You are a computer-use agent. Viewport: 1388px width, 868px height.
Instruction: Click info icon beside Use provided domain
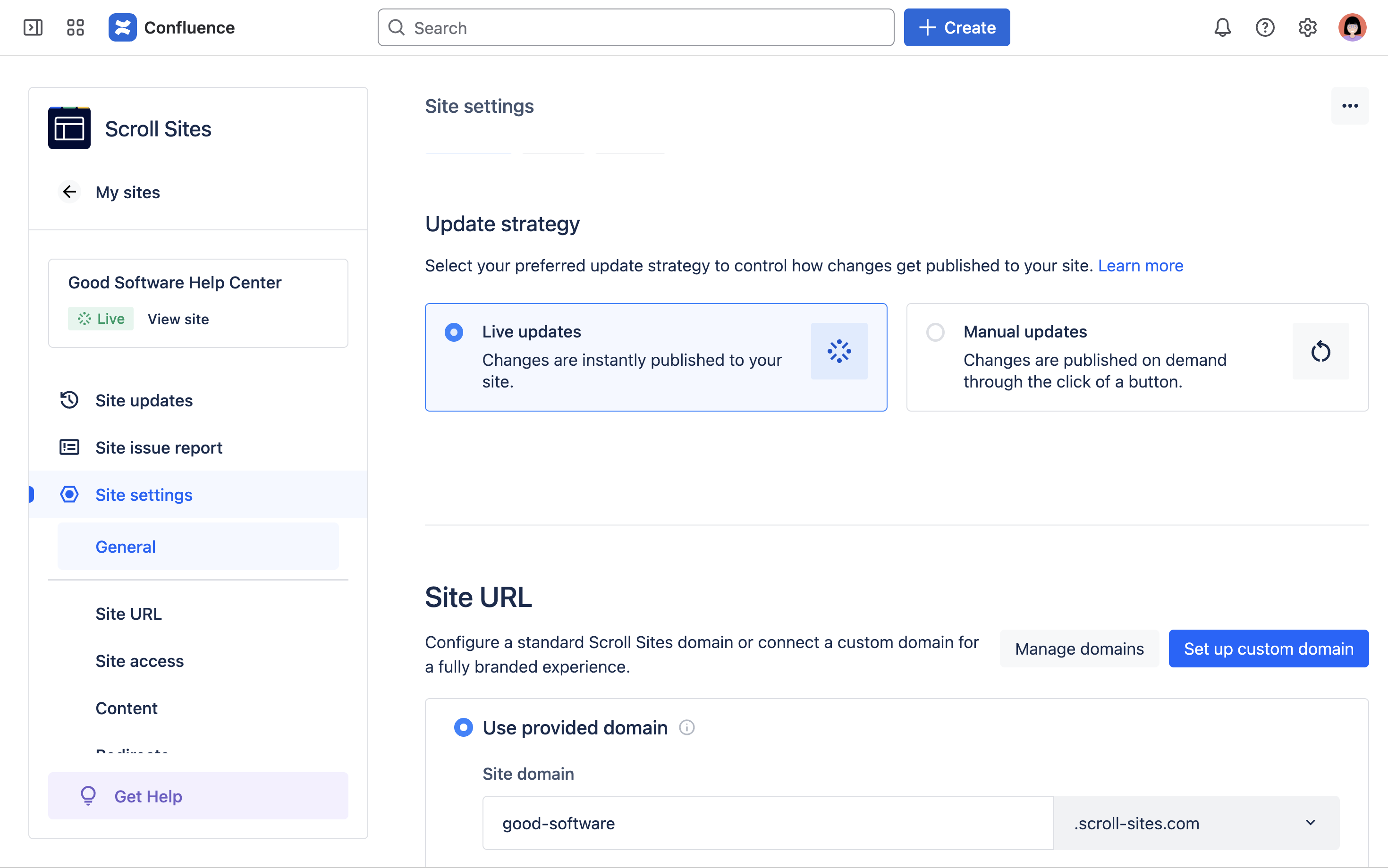pyautogui.click(x=686, y=727)
